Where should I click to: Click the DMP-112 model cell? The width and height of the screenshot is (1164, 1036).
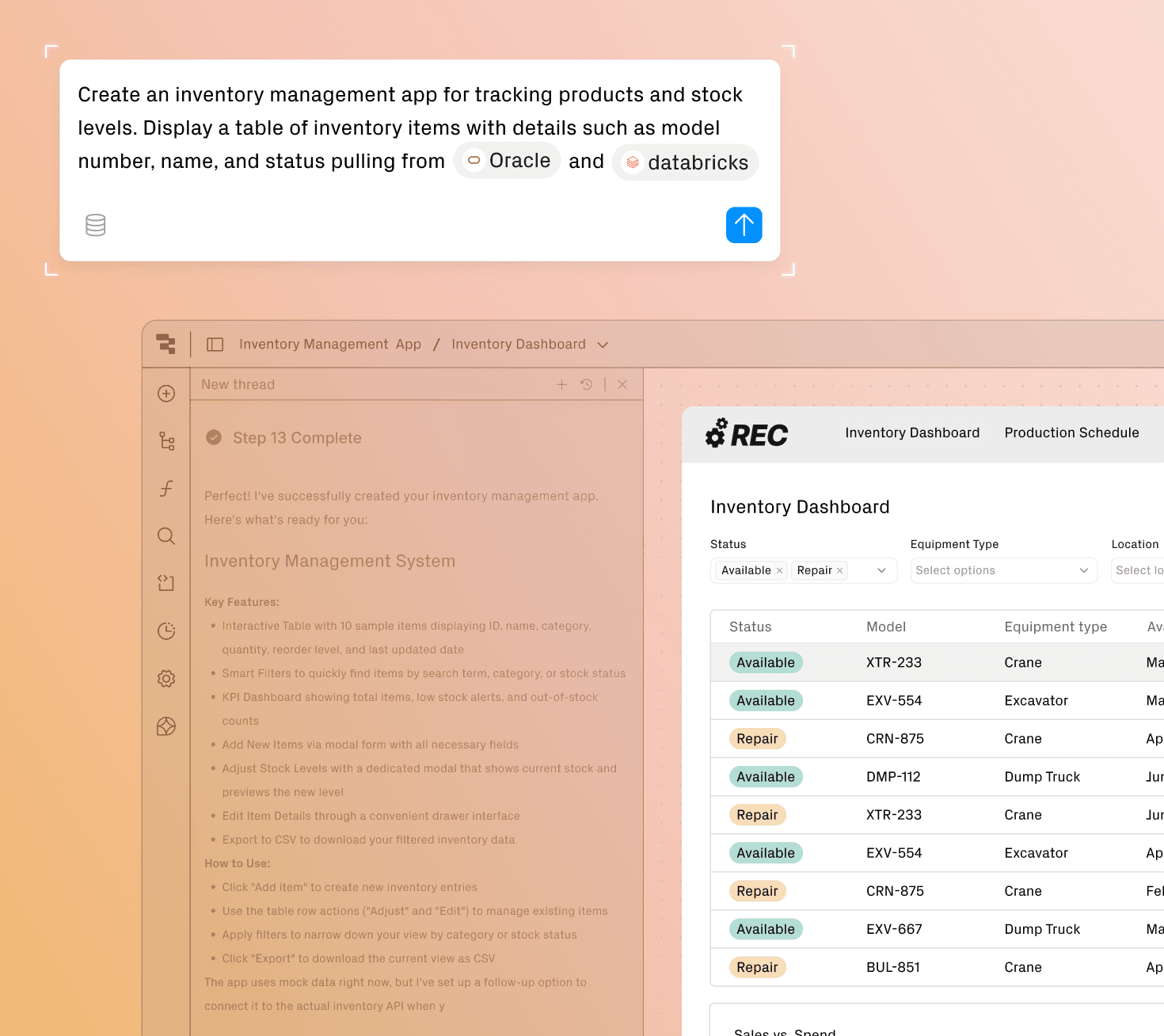coord(893,777)
